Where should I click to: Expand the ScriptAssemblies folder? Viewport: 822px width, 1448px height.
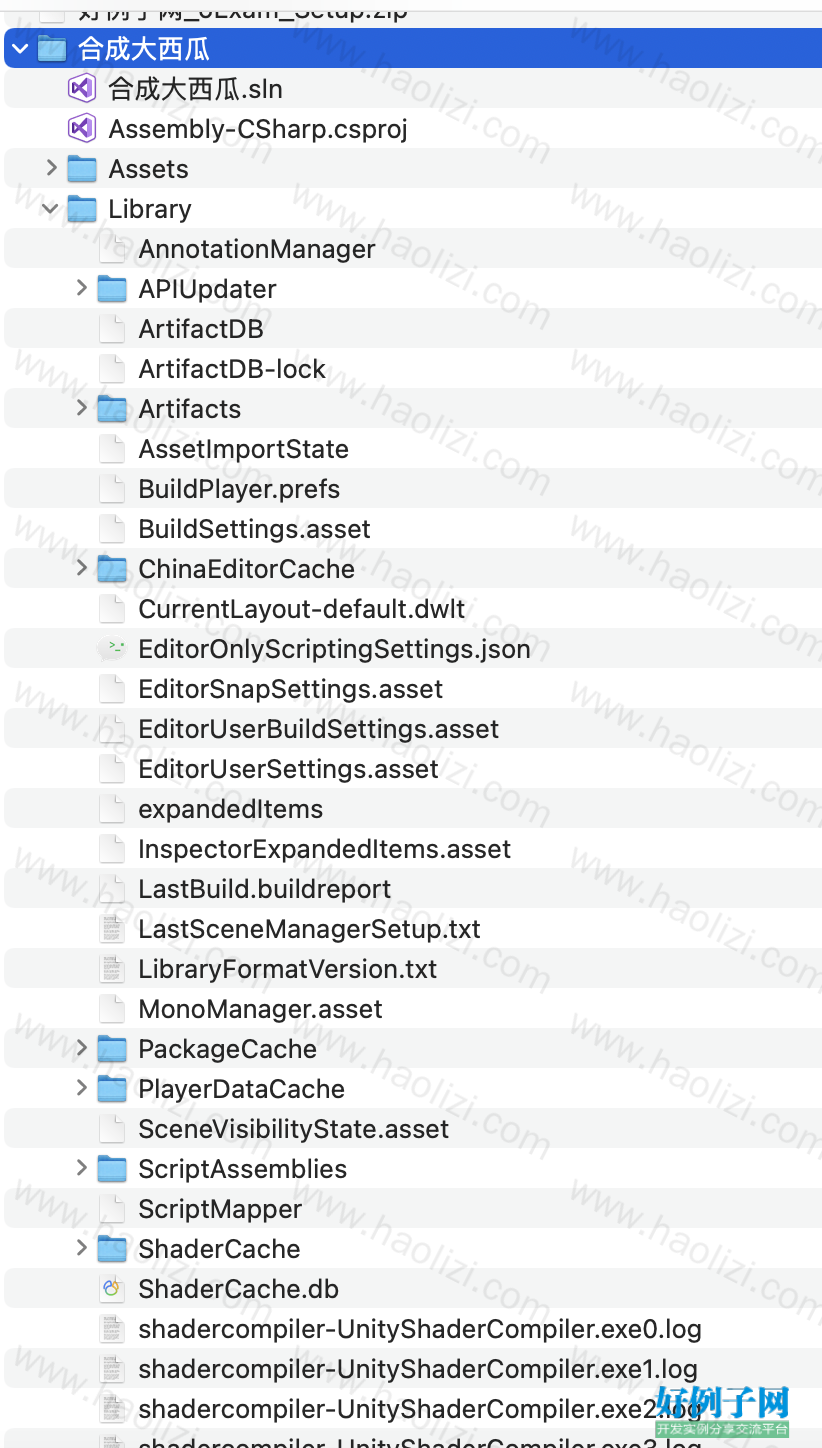click(x=82, y=1168)
